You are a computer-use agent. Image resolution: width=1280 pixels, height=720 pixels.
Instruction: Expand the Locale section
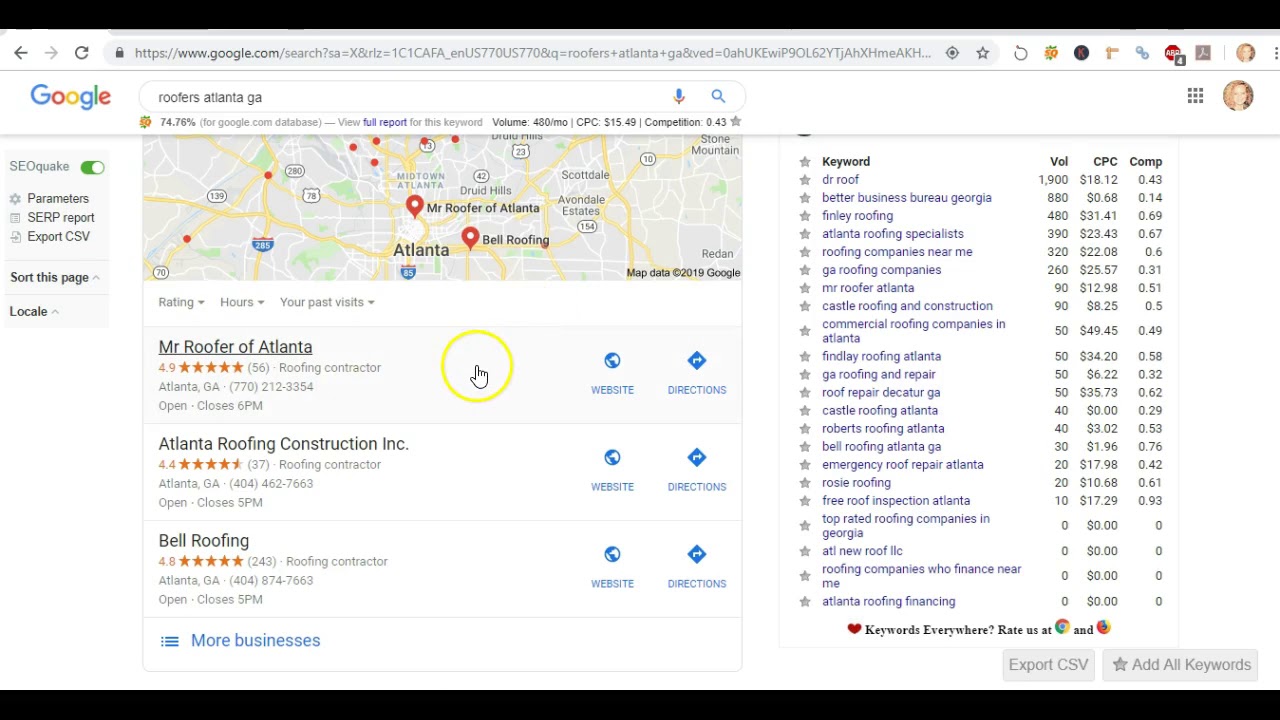34,311
